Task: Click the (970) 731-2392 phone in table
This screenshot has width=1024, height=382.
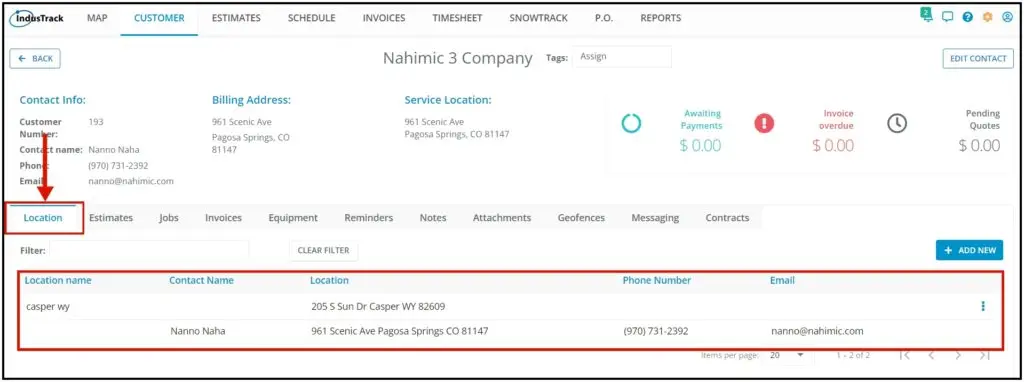Action: pyautogui.click(x=656, y=331)
